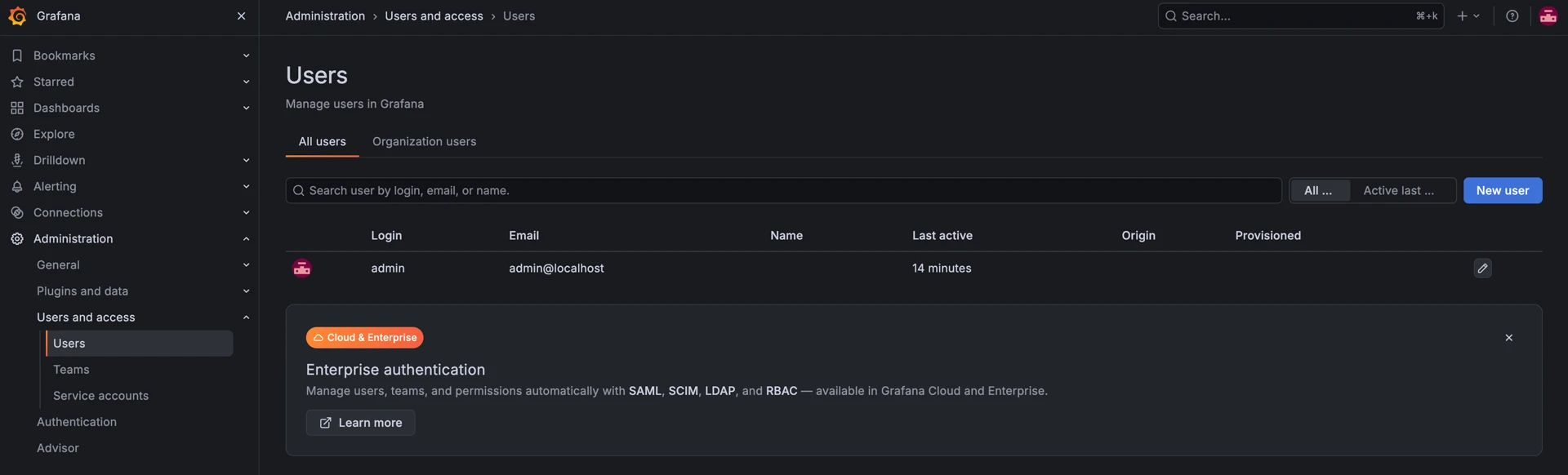Click the Email column header
Screen dimensions: 1568x475
(523, 235)
